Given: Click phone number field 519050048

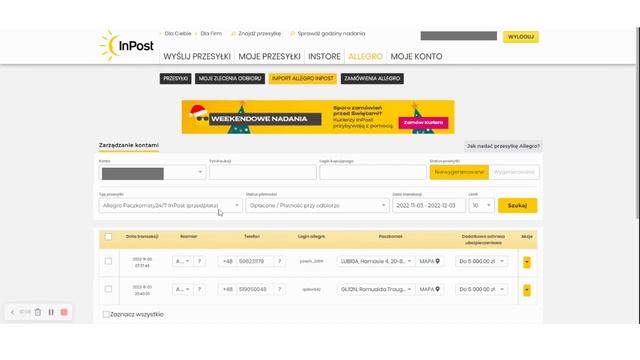Looking at the screenshot, I should [x=255, y=289].
